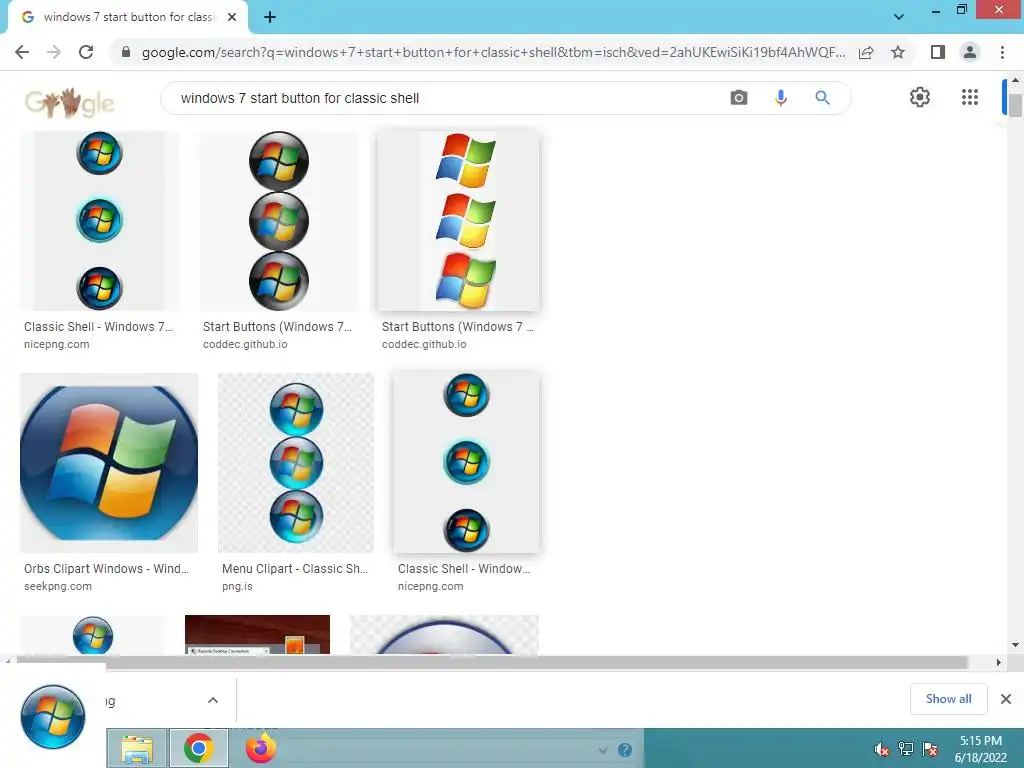The height and width of the screenshot is (768, 1024).
Task: Click the horizontal page scrollbar
Action: coord(492,662)
